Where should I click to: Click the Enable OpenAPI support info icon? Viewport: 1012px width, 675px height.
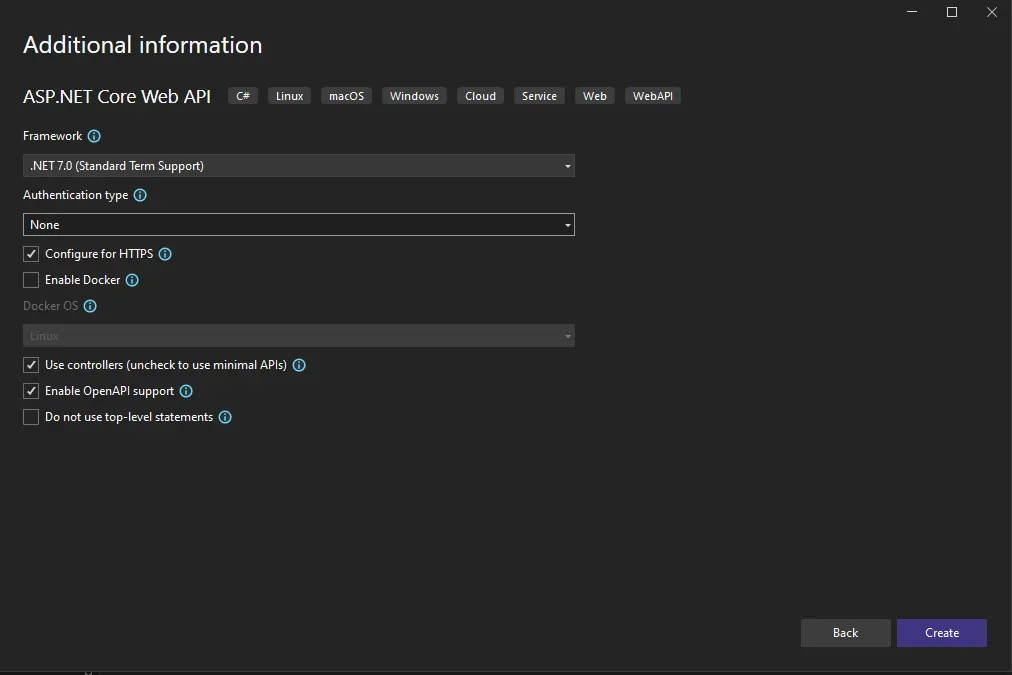click(x=185, y=391)
